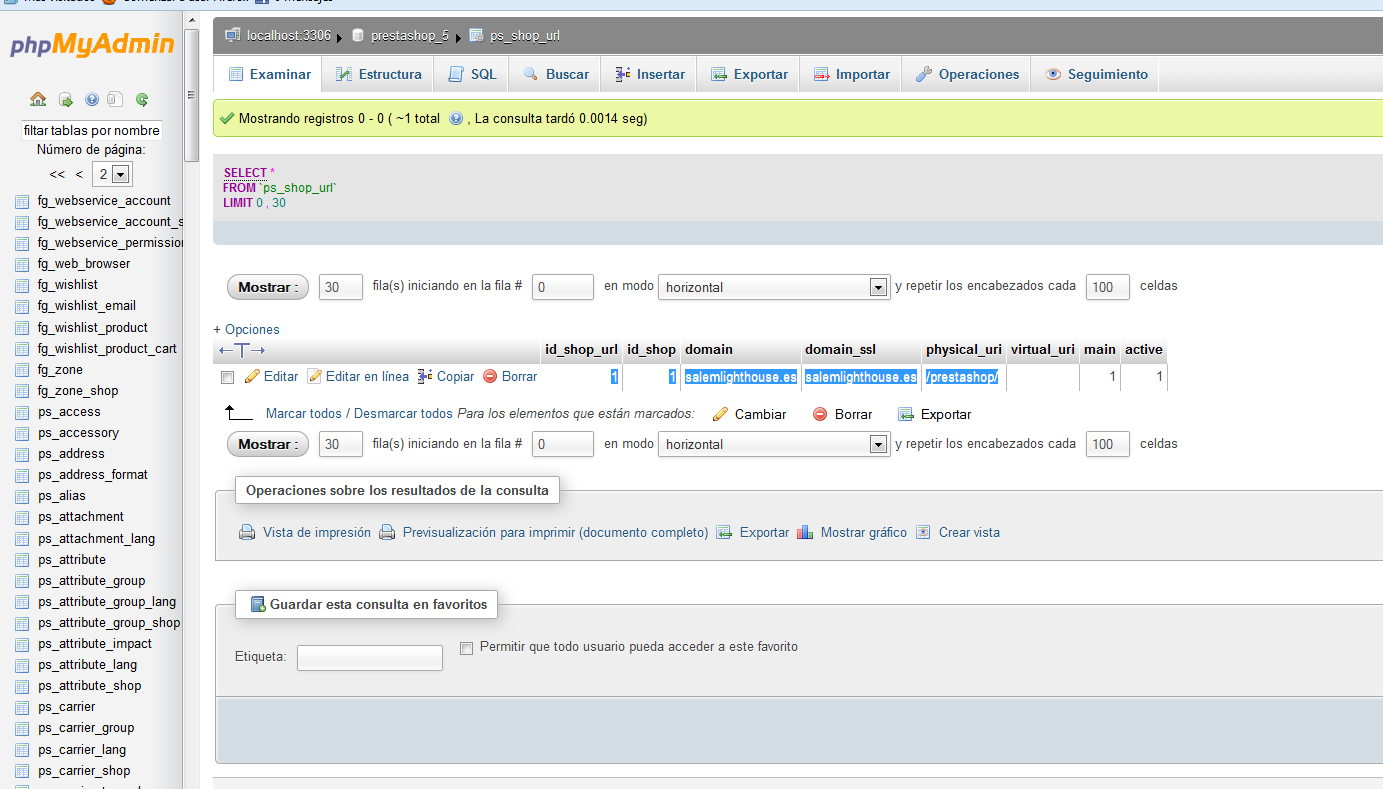The width and height of the screenshot is (1383, 789).
Task: Click the pencil icon for Editar row action
Action: click(x=252, y=376)
